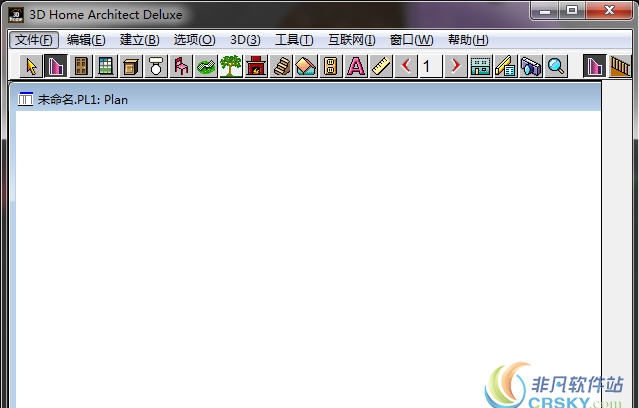Minimize the 3D Home Architect window
Viewport: 639px width, 408px height.
[x=545, y=11]
